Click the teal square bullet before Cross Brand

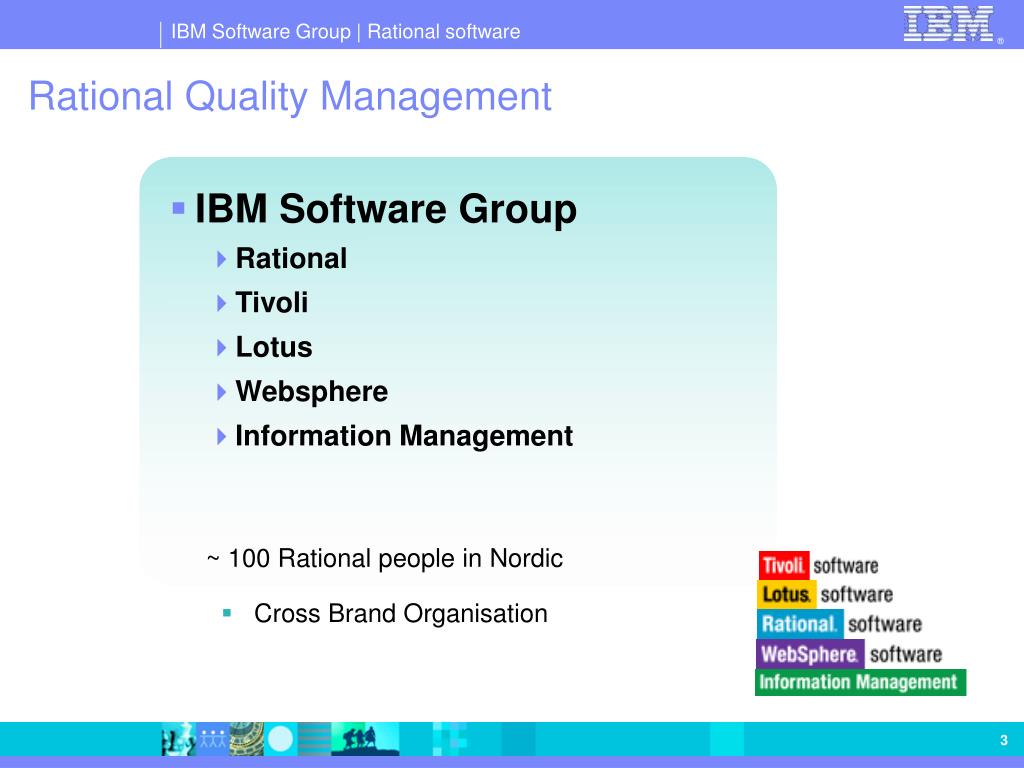227,613
